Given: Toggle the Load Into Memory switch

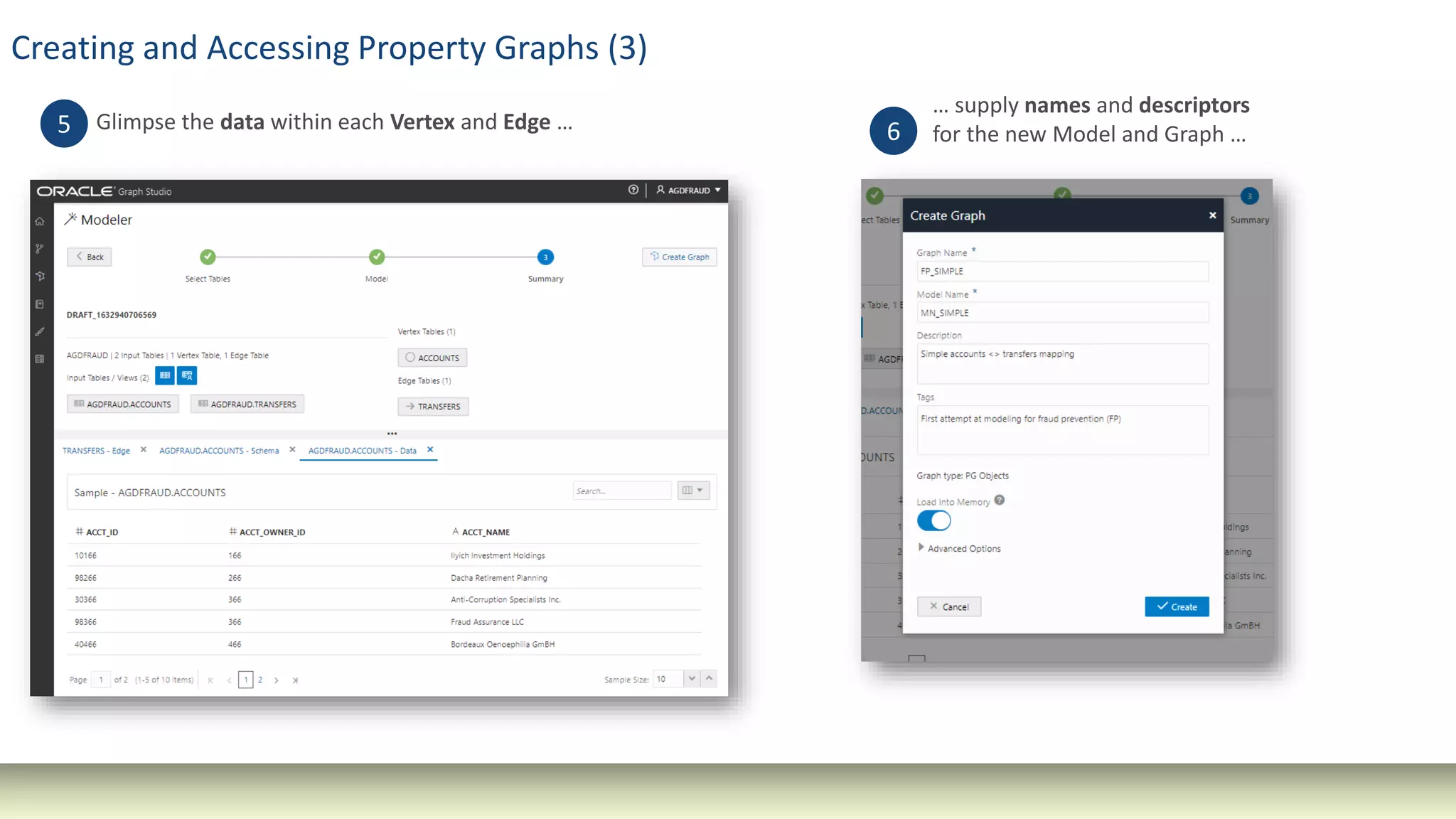Looking at the screenshot, I should coord(934,521).
